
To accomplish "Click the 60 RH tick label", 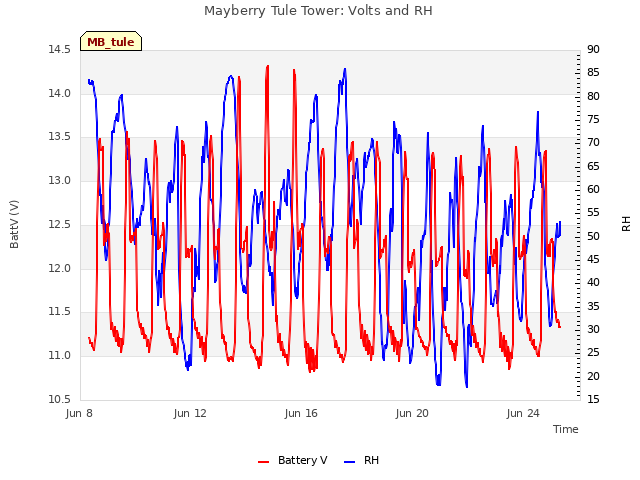I will tap(593, 189).
